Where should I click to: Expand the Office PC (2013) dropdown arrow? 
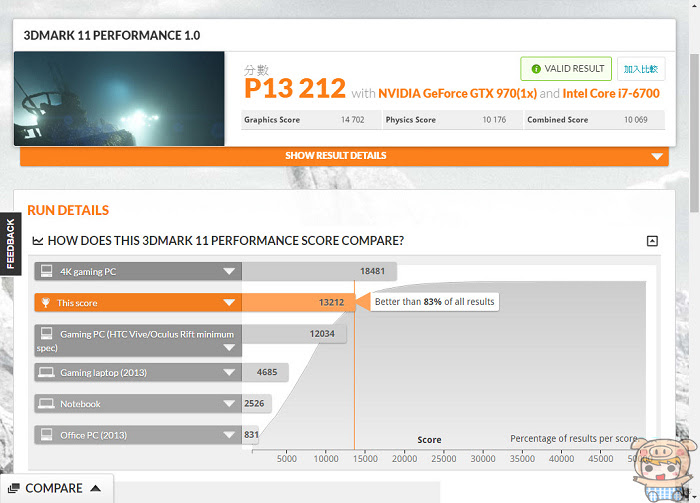pyautogui.click(x=229, y=435)
